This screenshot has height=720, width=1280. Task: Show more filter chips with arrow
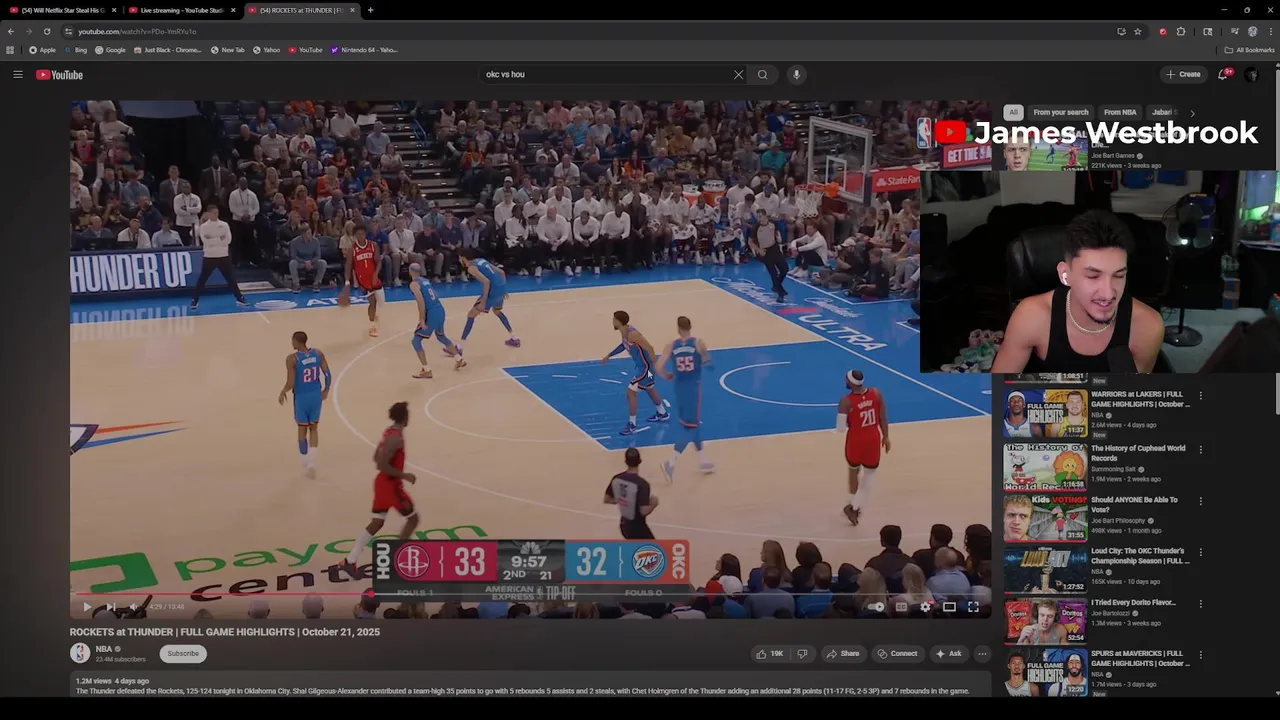point(1191,113)
